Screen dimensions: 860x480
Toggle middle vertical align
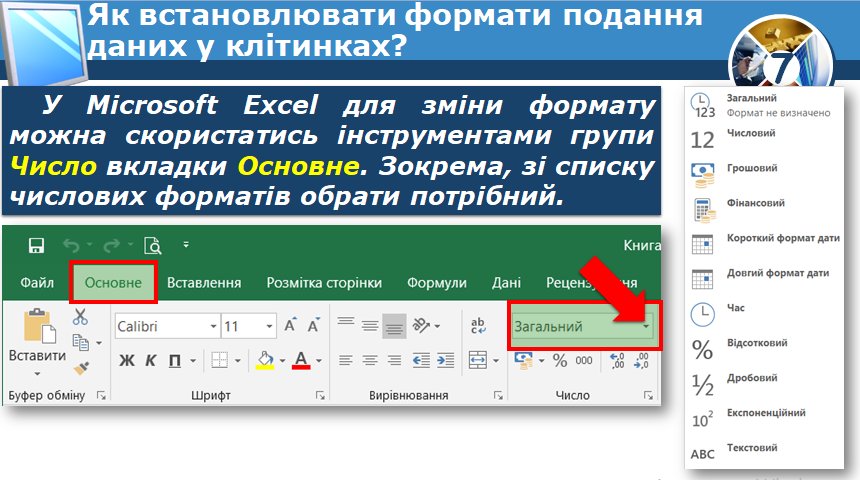pyautogui.click(x=370, y=326)
